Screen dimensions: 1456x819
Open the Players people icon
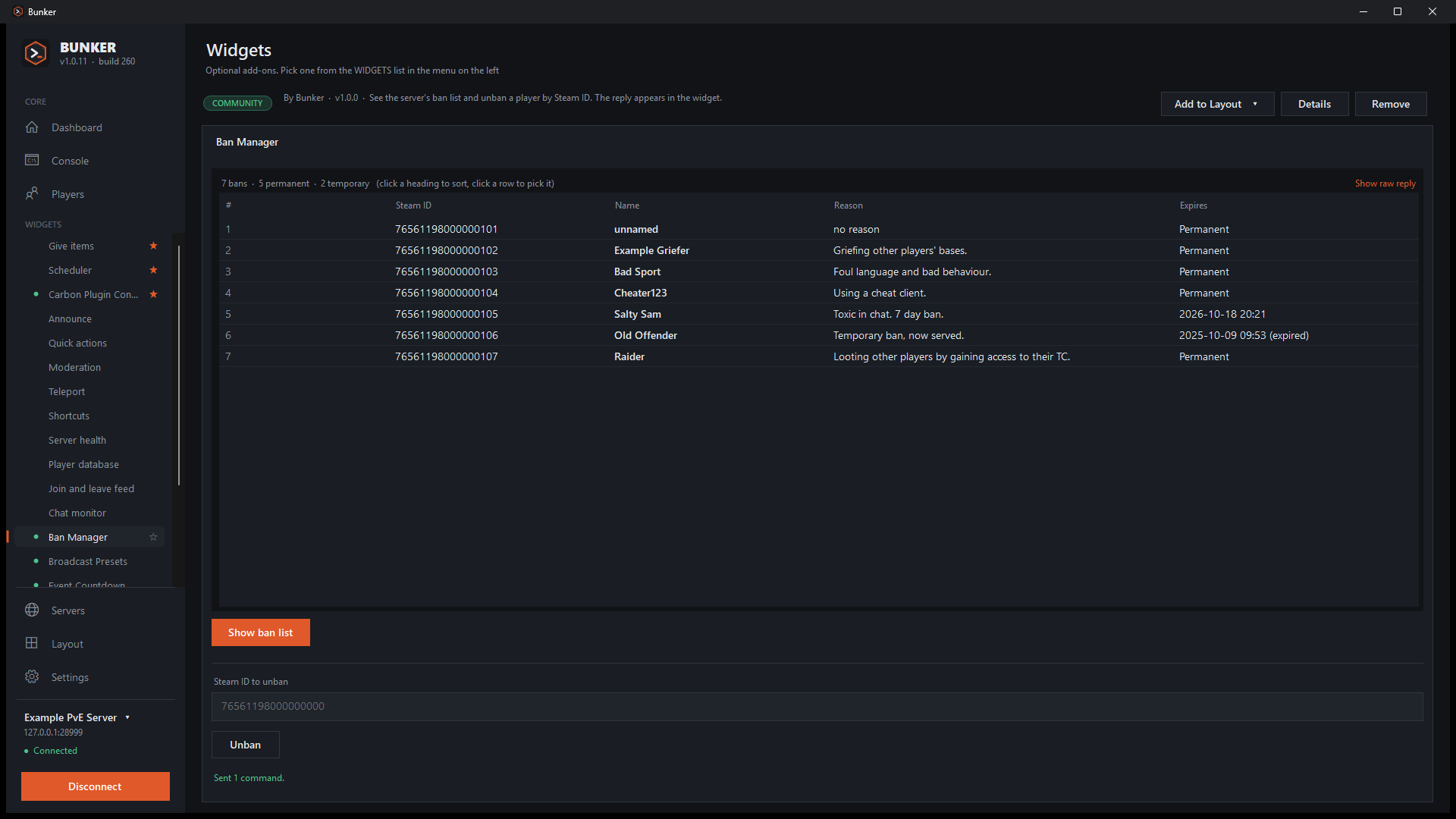coord(32,193)
